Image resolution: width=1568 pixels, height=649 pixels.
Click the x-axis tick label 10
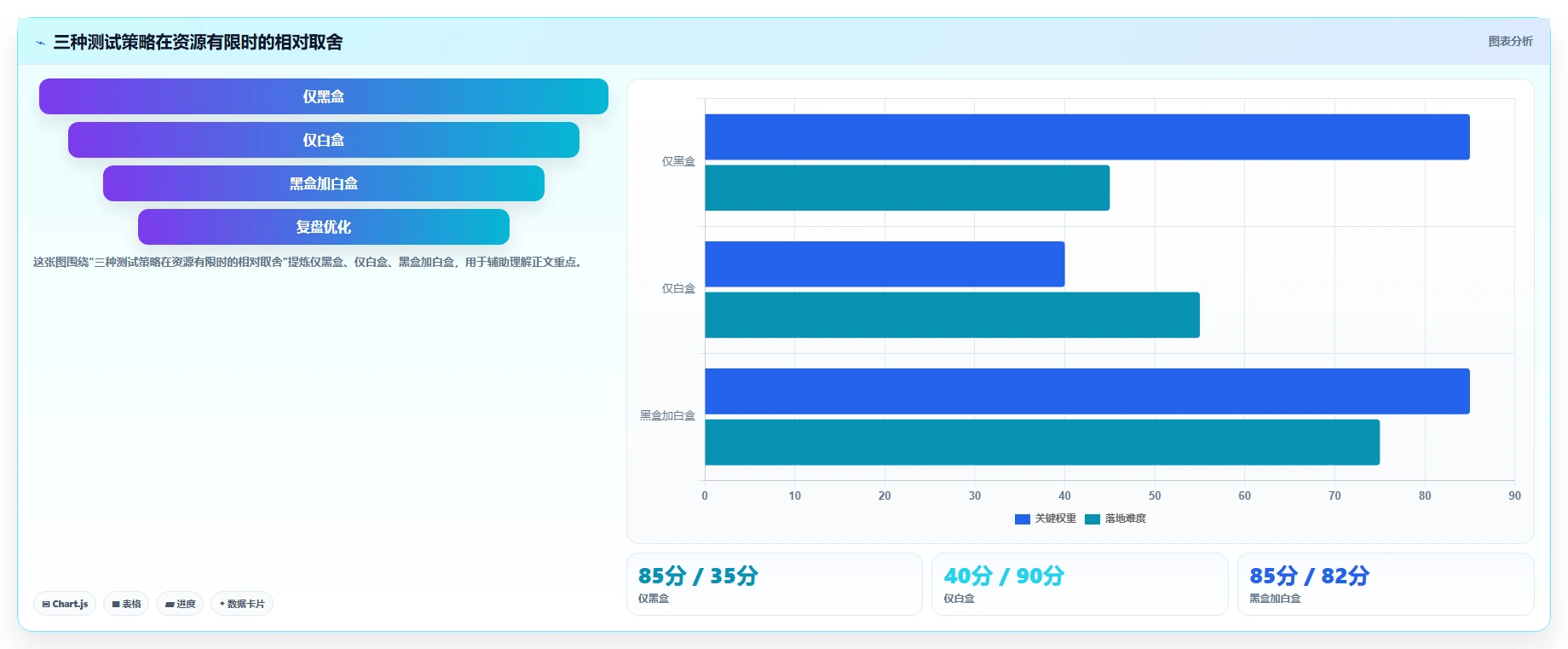point(794,495)
